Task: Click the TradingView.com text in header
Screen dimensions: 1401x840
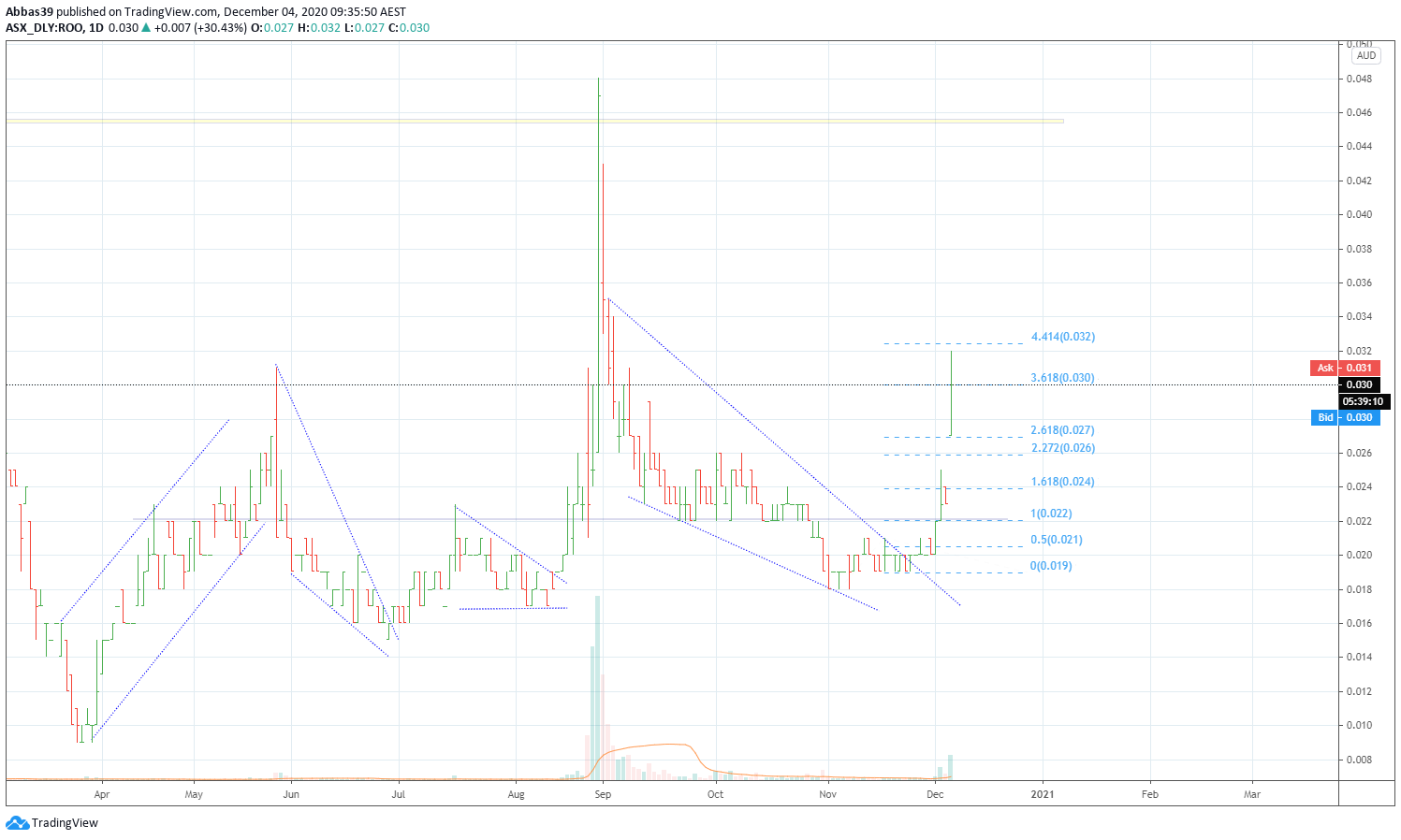Action: tap(171, 12)
